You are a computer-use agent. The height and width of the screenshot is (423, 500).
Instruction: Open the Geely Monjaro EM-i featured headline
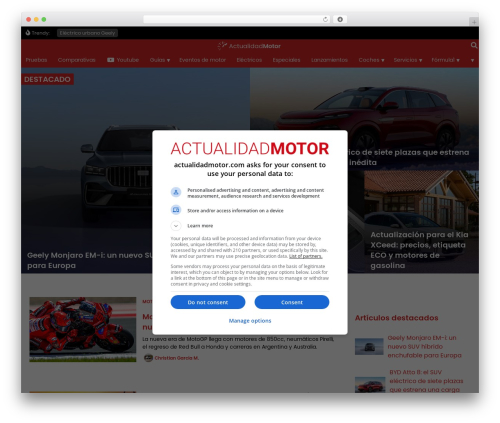pos(89,260)
